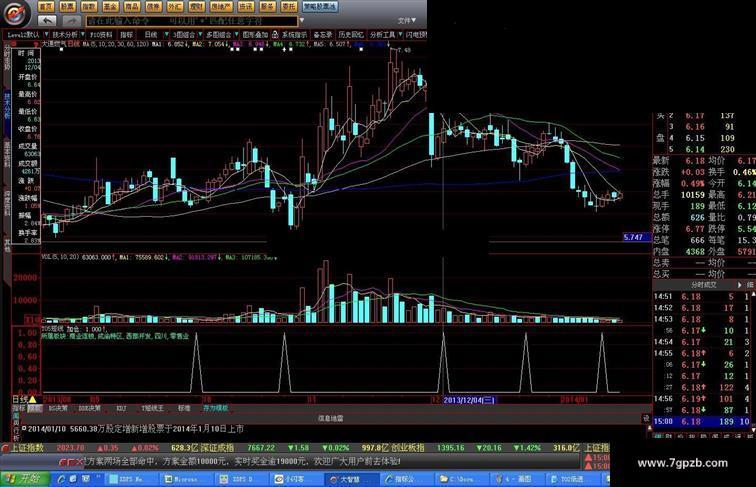Open the 商品 commodities button

132,6
